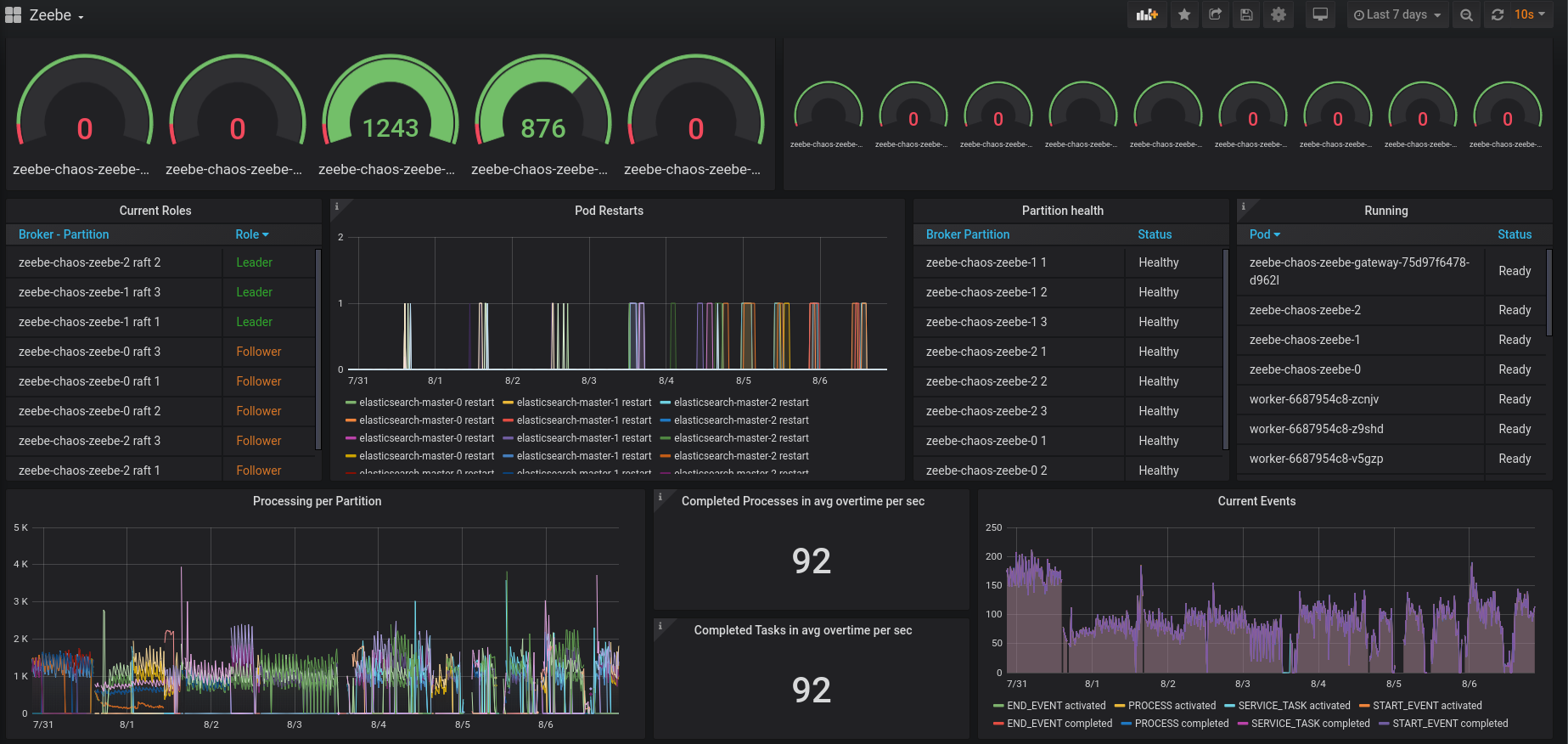The image size is (1568, 744).
Task: Click the refresh dashboard icon
Action: click(x=1498, y=15)
